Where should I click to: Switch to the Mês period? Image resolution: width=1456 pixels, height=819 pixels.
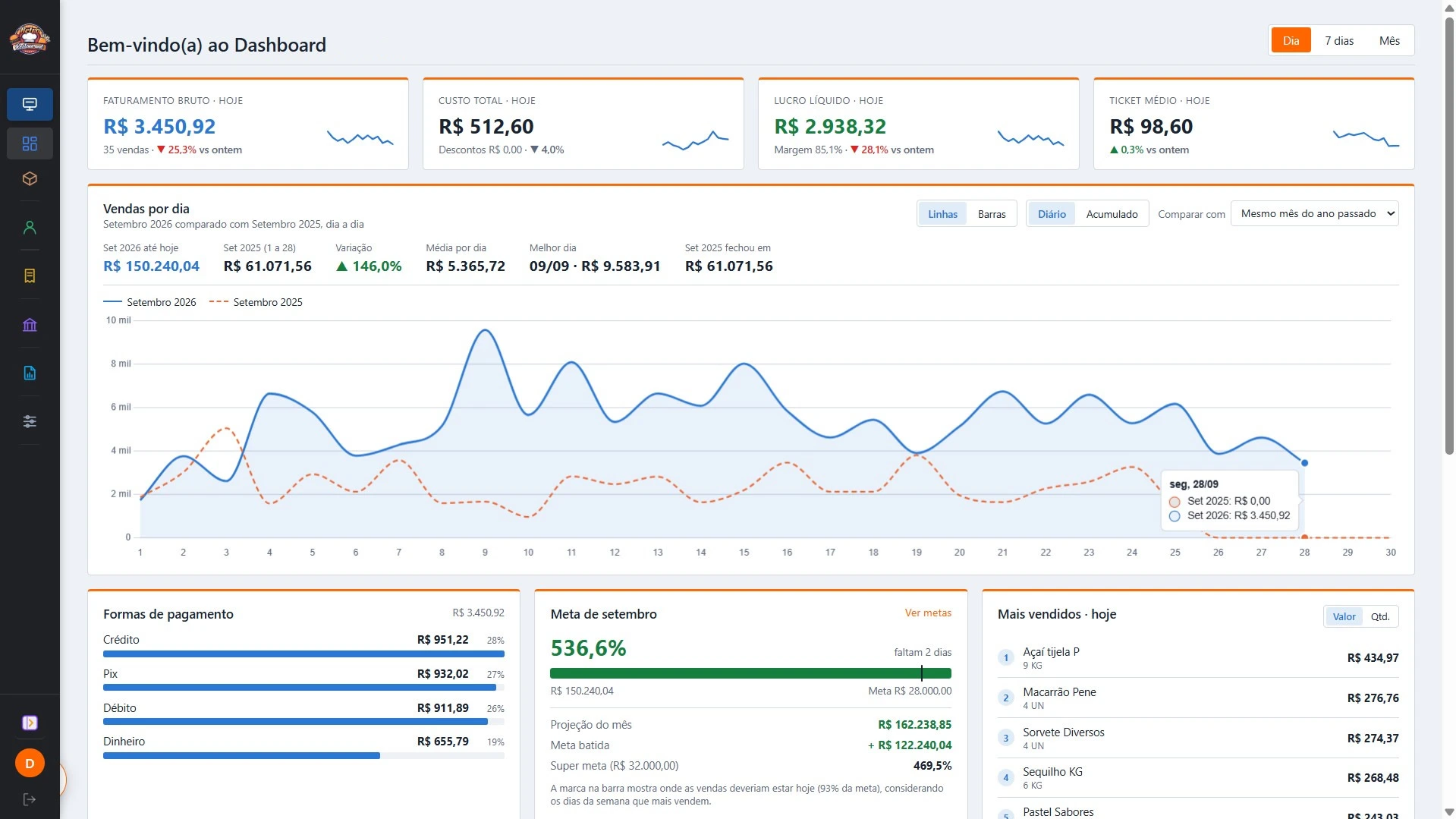click(x=1389, y=41)
